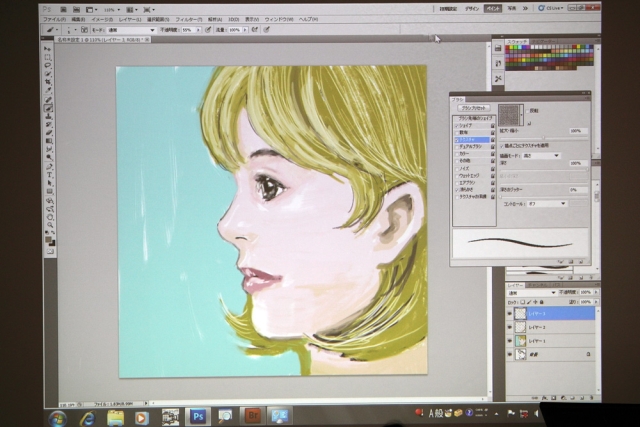Select the Clone Stamp tool
Viewport: 640px width, 427px height.
click(49, 116)
